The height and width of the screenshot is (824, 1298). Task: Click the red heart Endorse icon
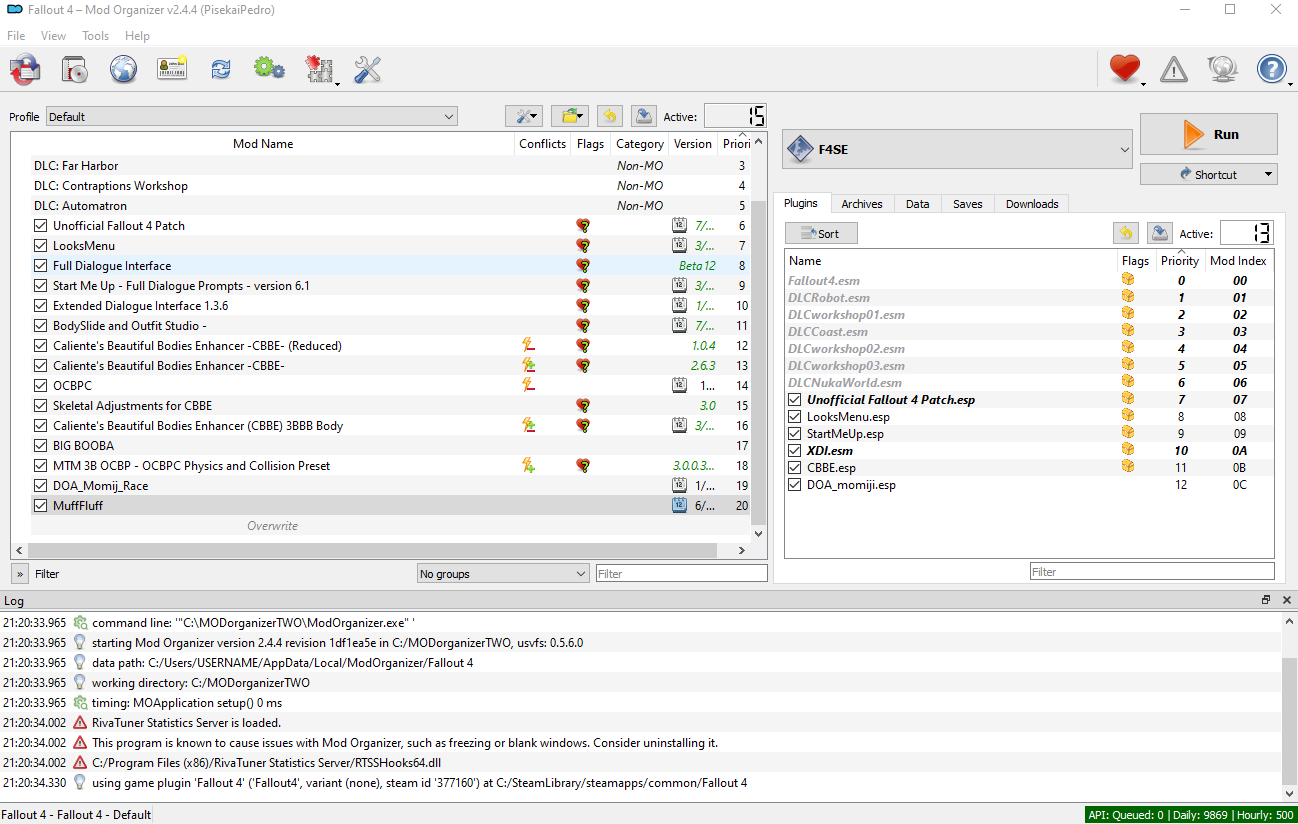point(1125,69)
